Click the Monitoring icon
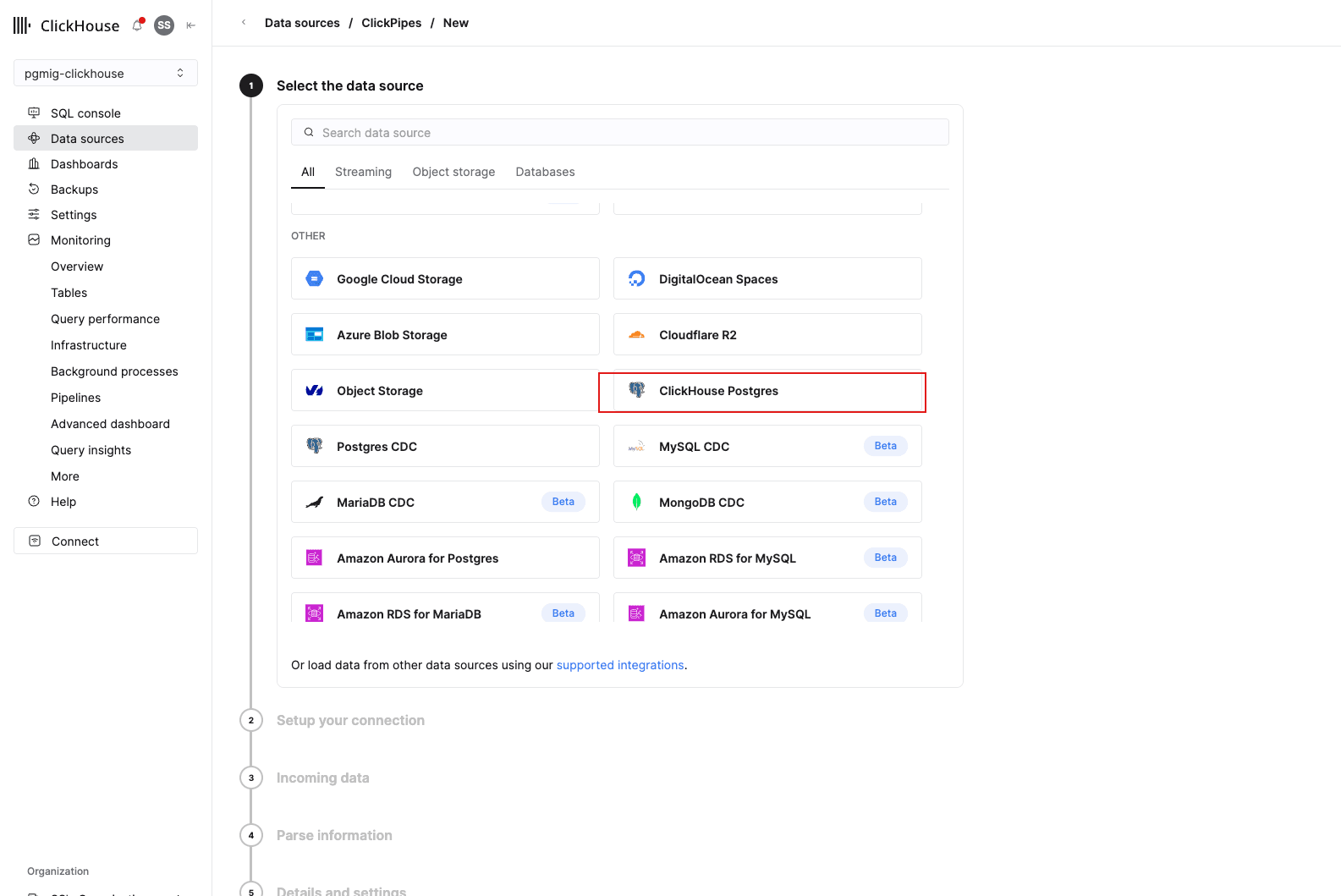The height and width of the screenshot is (896, 1341). point(34,239)
